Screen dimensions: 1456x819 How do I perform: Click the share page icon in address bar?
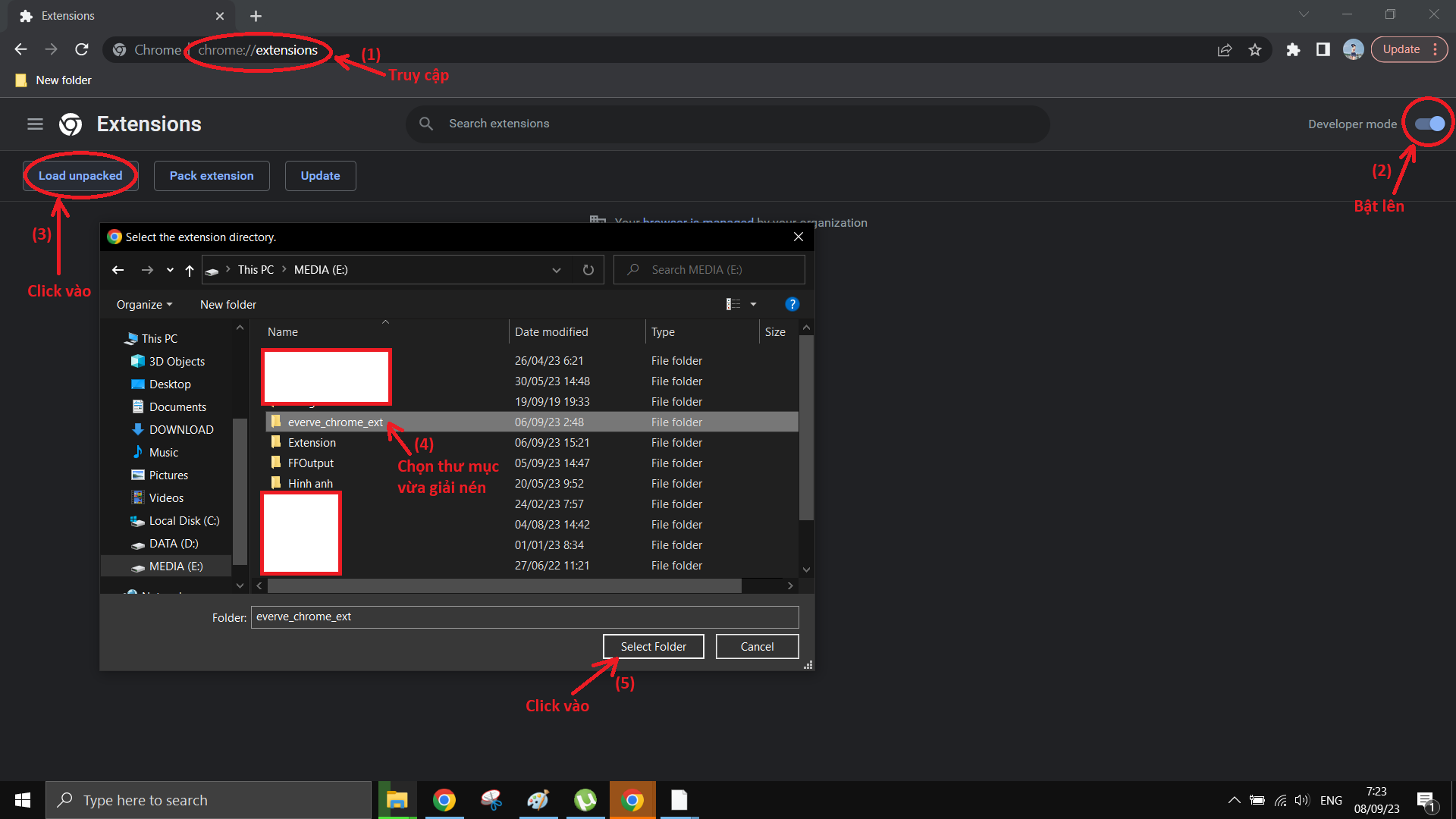pos(1224,50)
